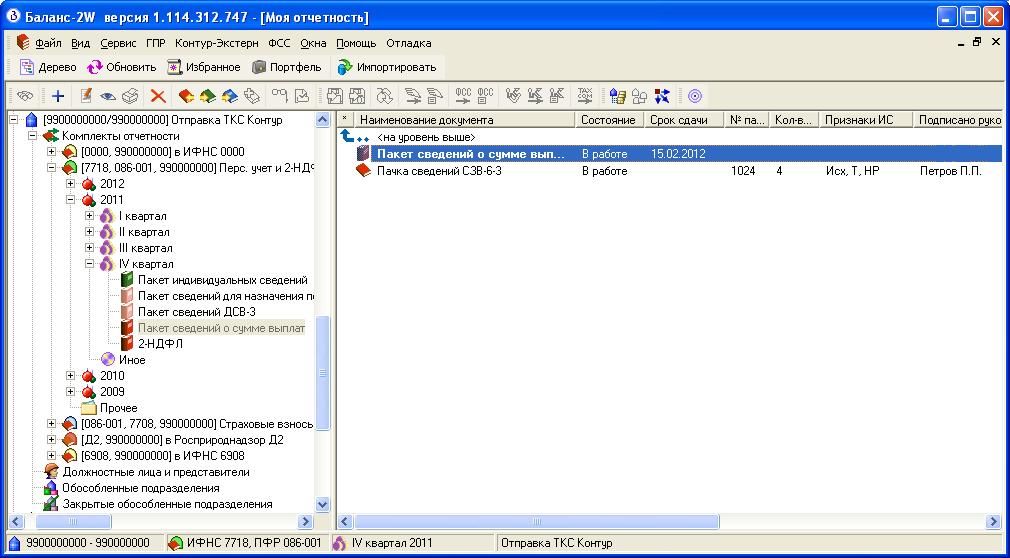Click the blue plus Add icon
Screen dimensions: 1010x558
pos(58,96)
